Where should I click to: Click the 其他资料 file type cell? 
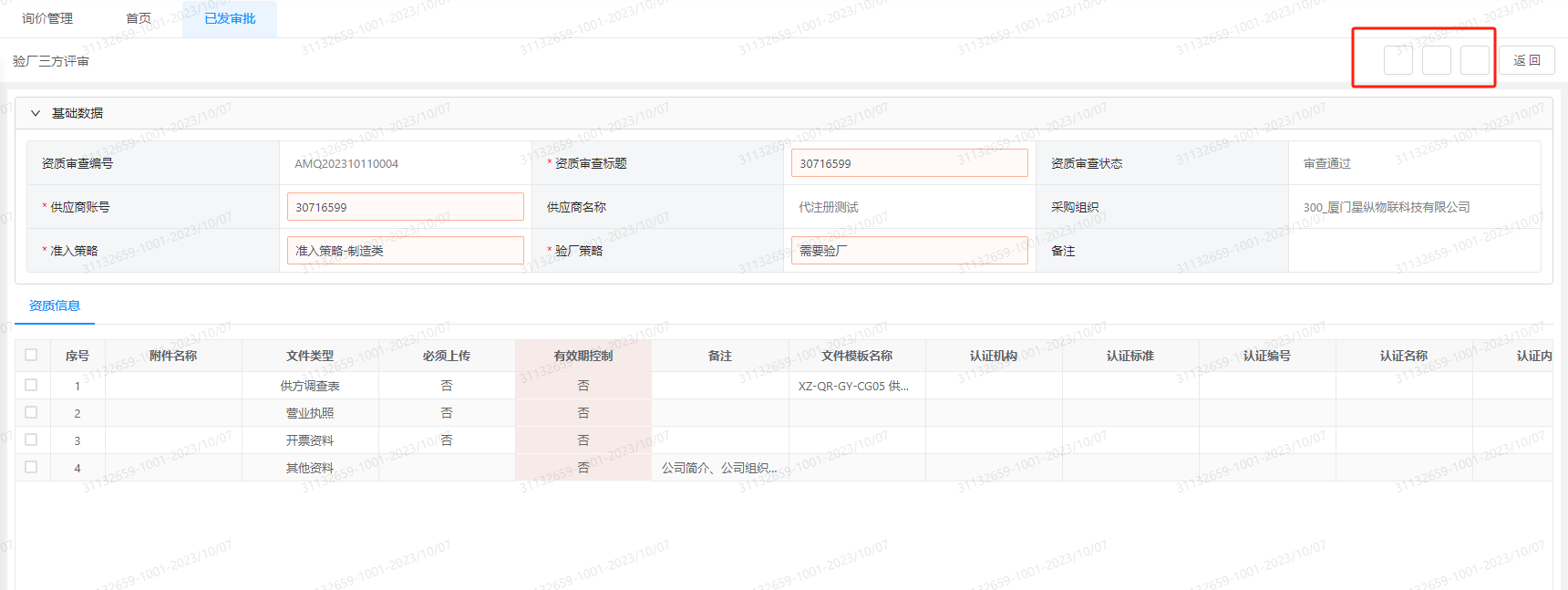pyautogui.click(x=310, y=468)
